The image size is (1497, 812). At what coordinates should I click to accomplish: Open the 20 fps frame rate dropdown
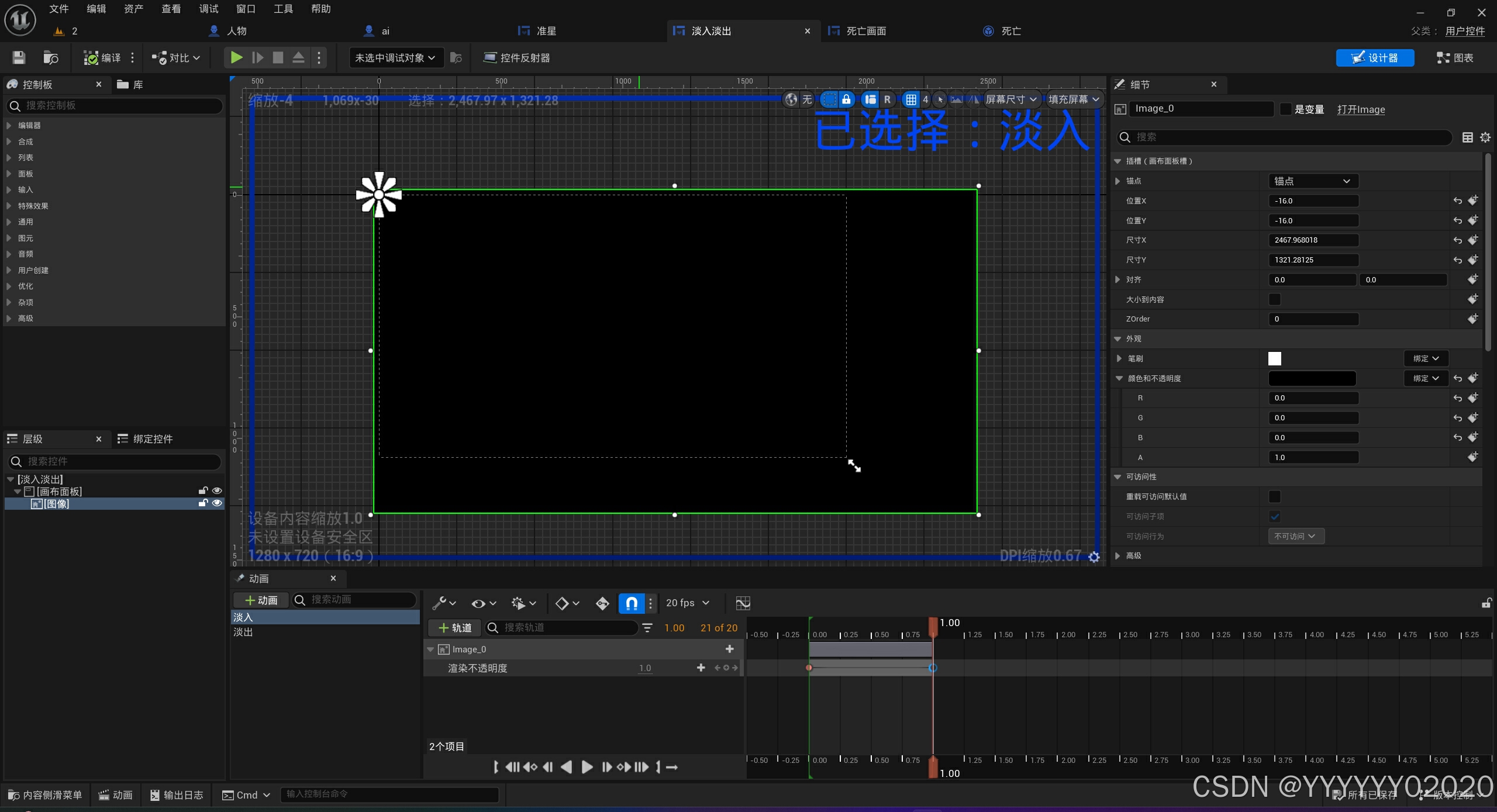coord(688,603)
